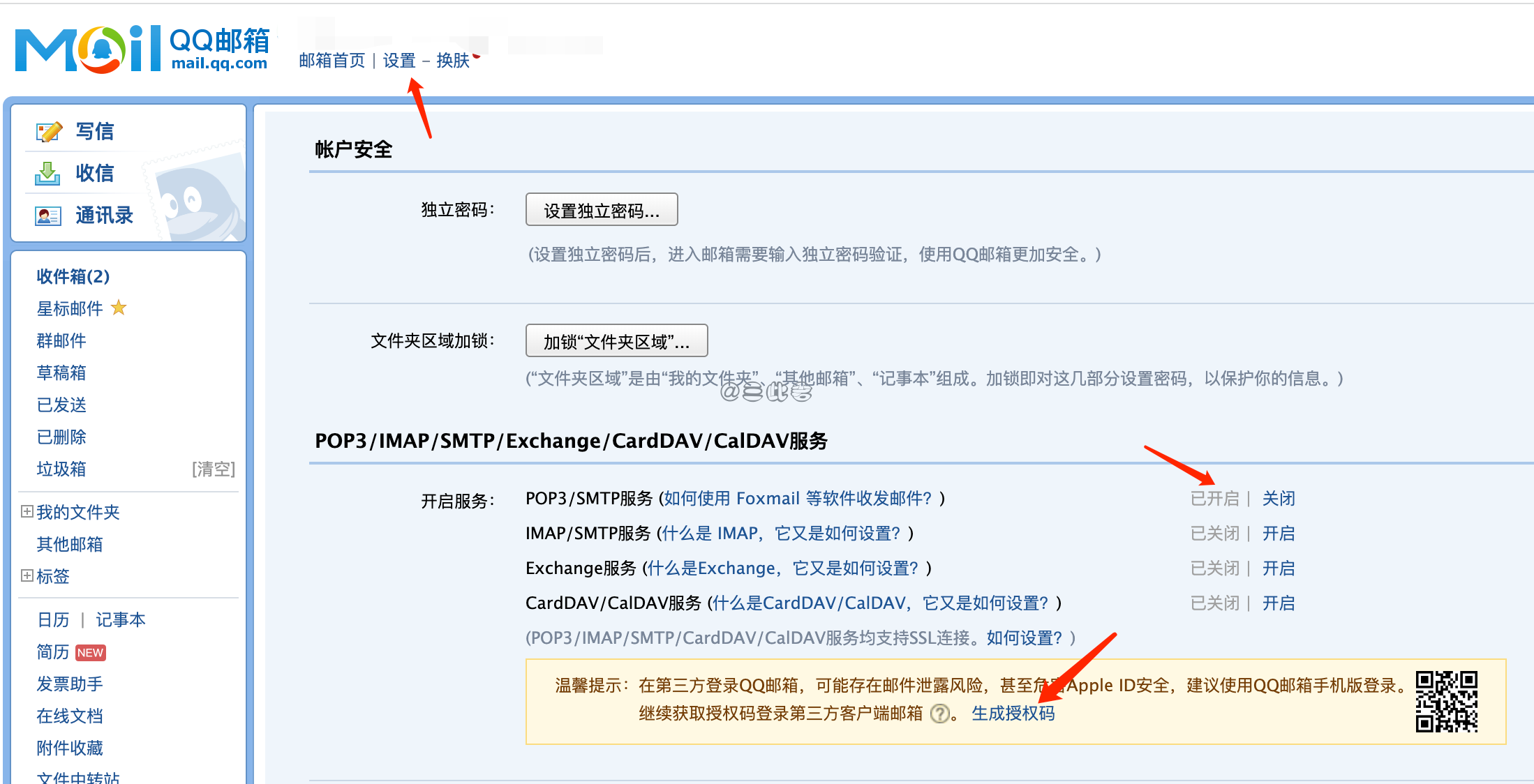
Task: Click the NEW badge next to 简历
Action: click(91, 652)
